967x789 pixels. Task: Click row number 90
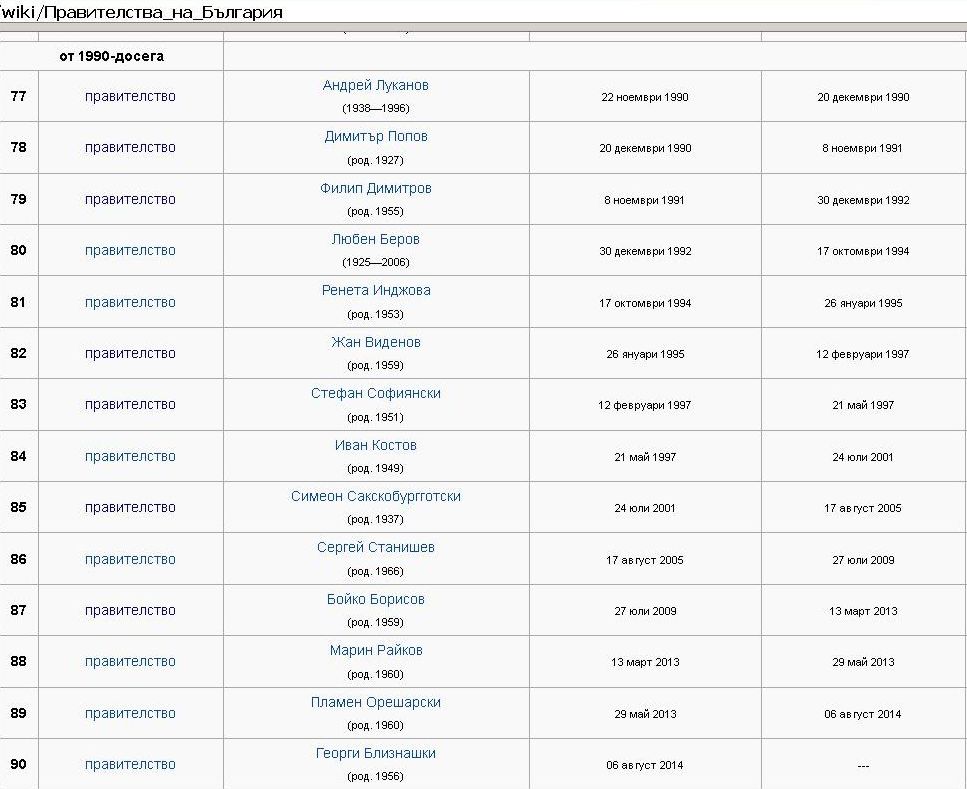[19, 764]
